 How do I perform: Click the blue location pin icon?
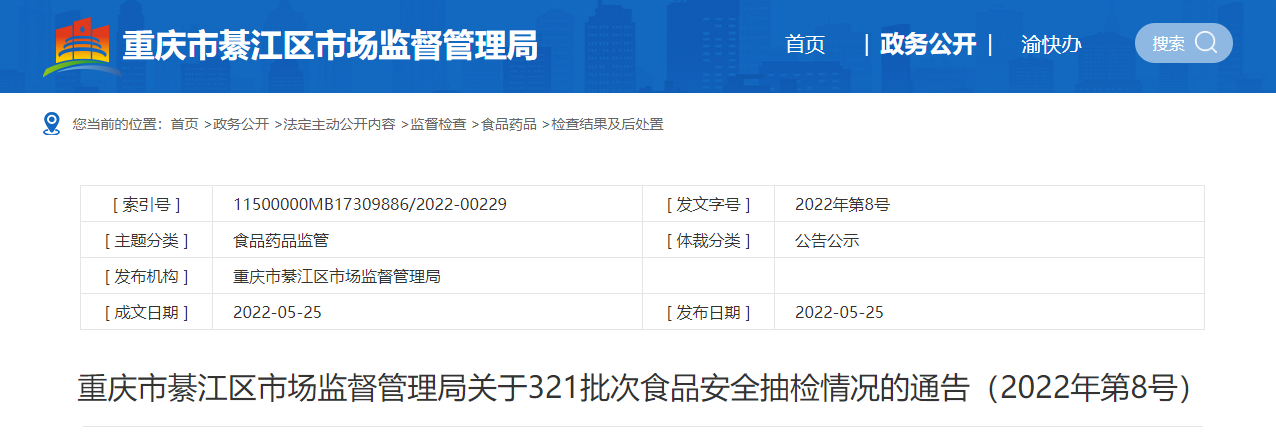[x=52, y=124]
